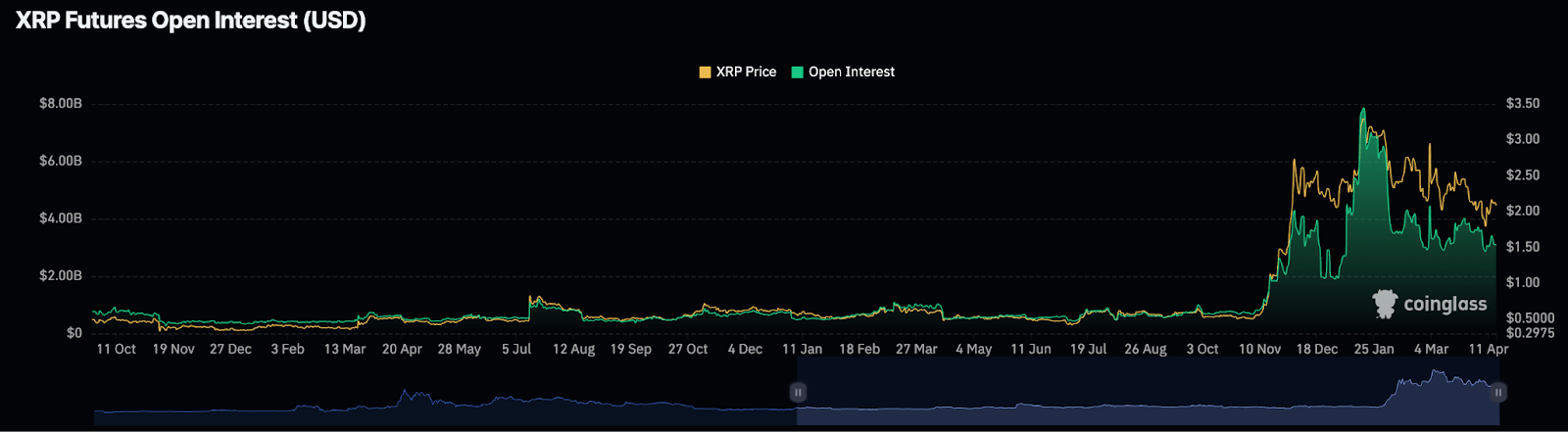Click the 19 Nov date label

pyautogui.click(x=173, y=349)
